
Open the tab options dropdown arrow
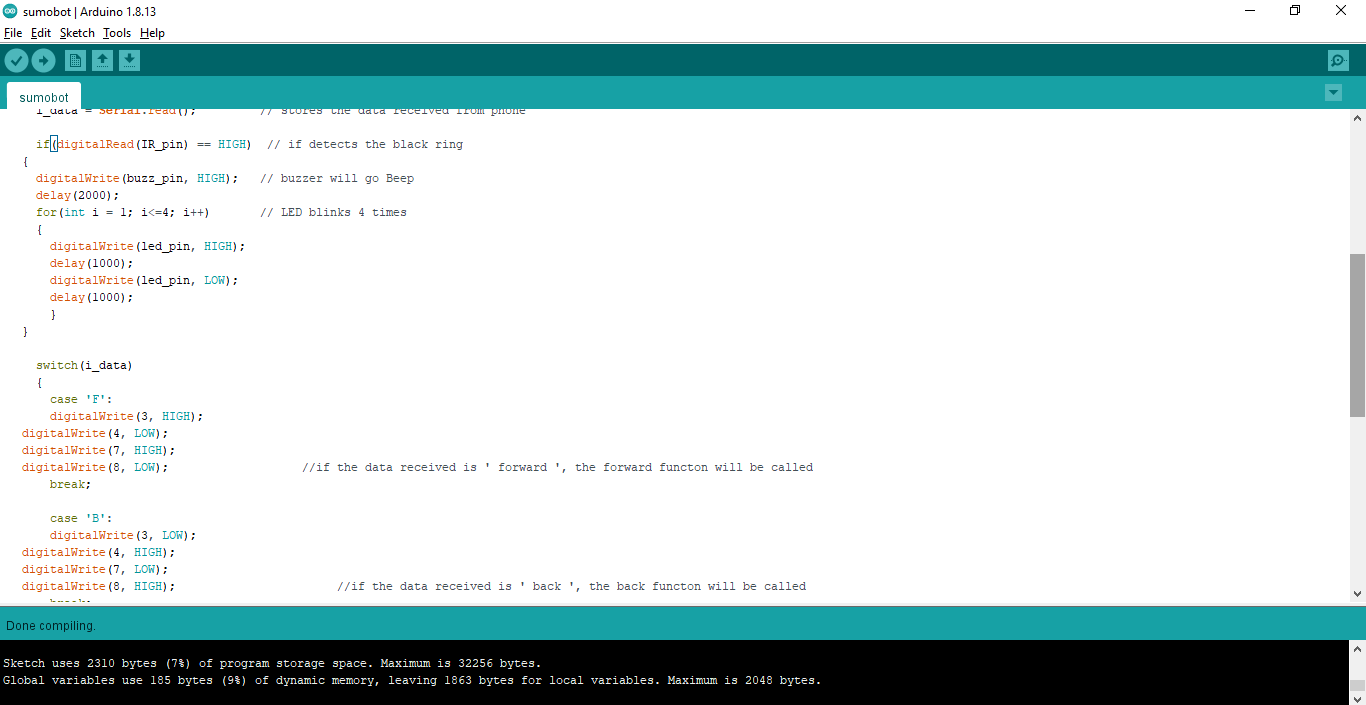(x=1333, y=92)
